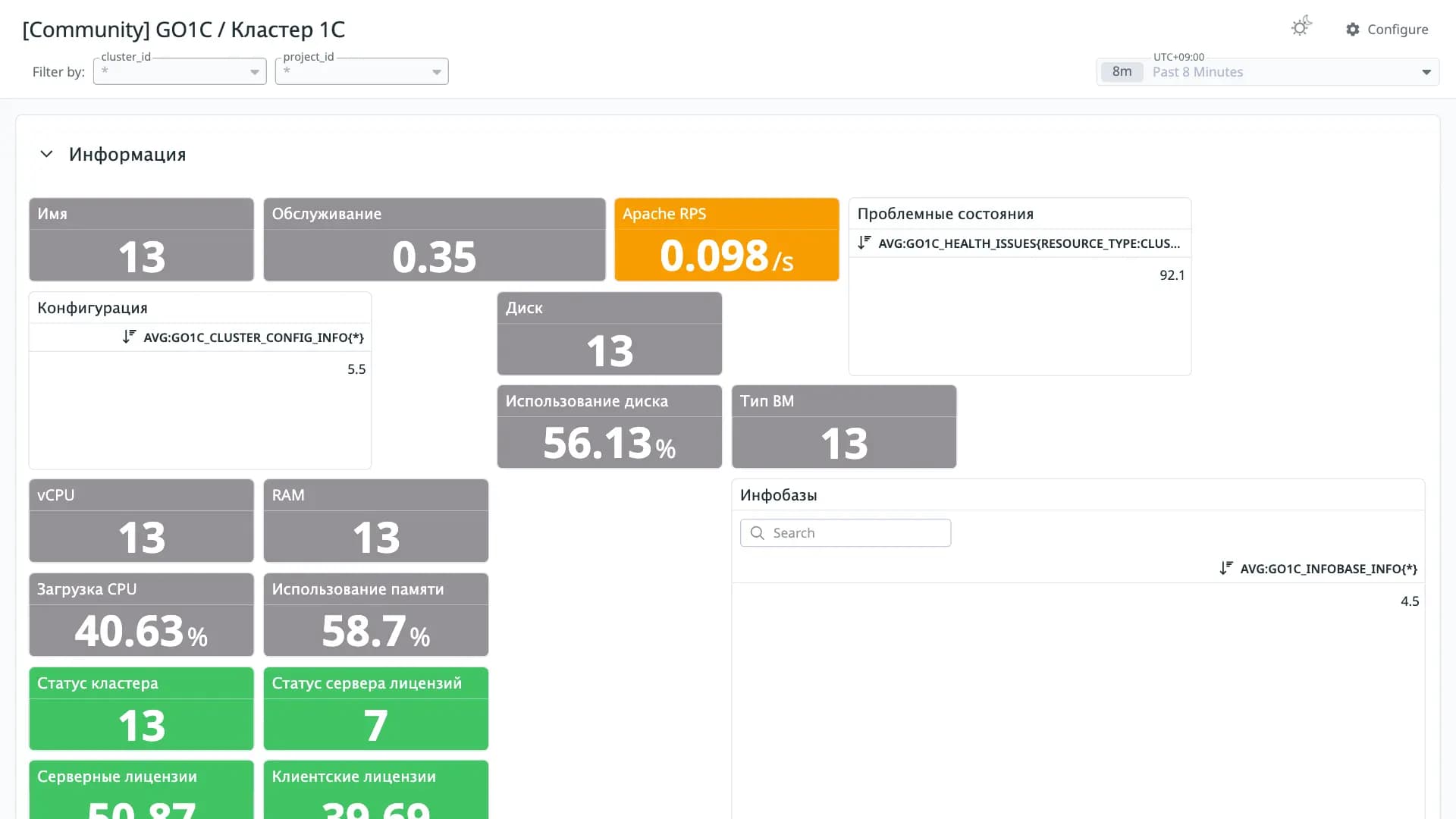The width and height of the screenshot is (1456, 819).
Task: Click the 5.5 value in Конфигурация
Action: point(356,369)
